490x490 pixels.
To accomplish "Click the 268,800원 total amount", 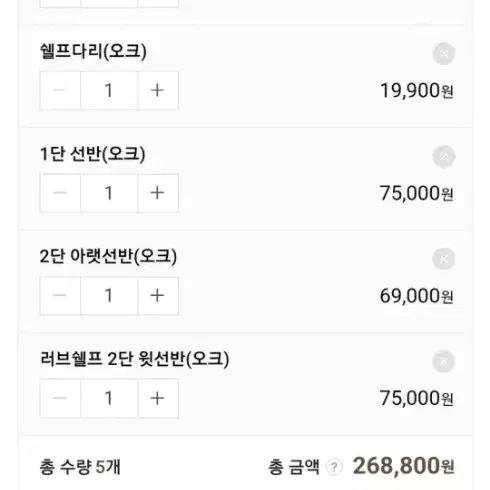I will 403,466.
